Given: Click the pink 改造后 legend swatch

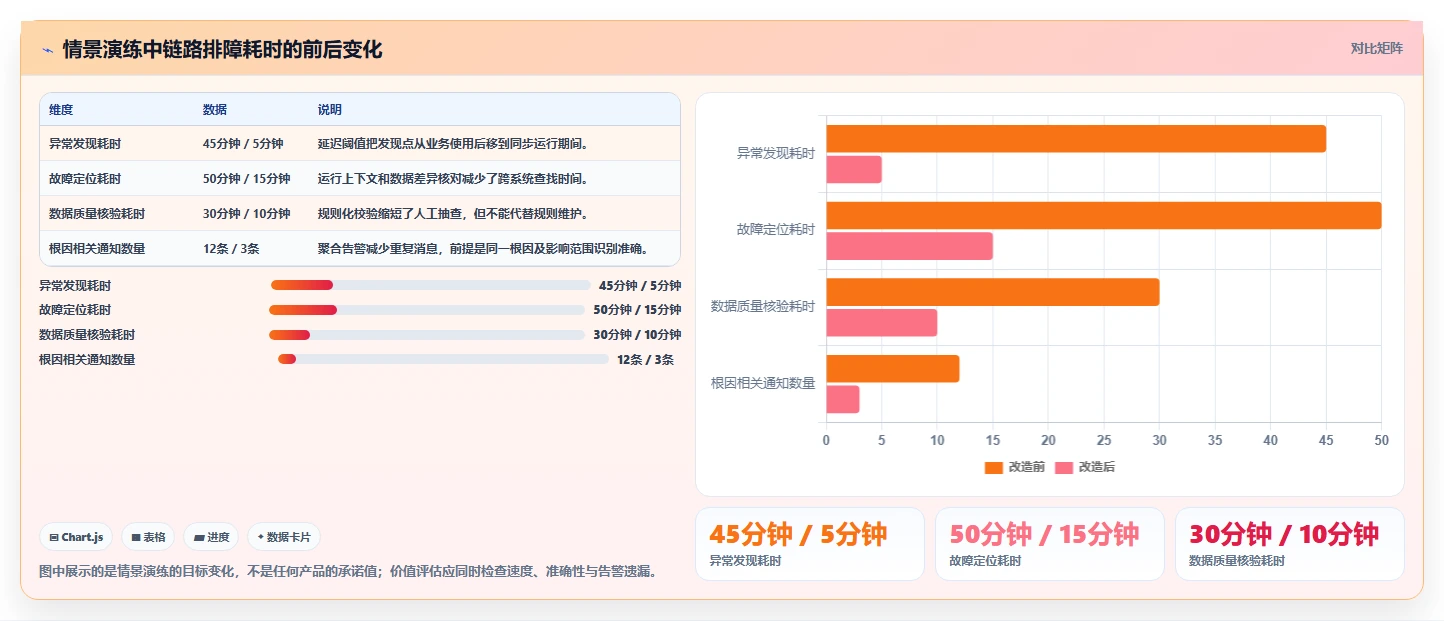Looking at the screenshot, I should coord(1063,468).
